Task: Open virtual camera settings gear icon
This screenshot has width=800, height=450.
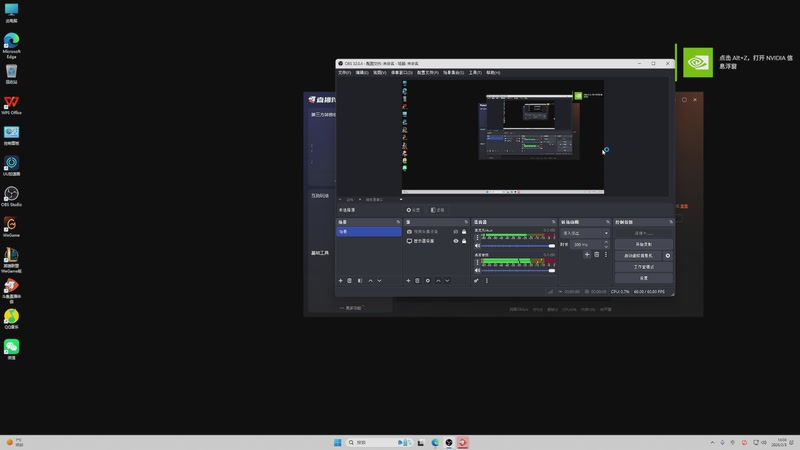Action: [668, 256]
